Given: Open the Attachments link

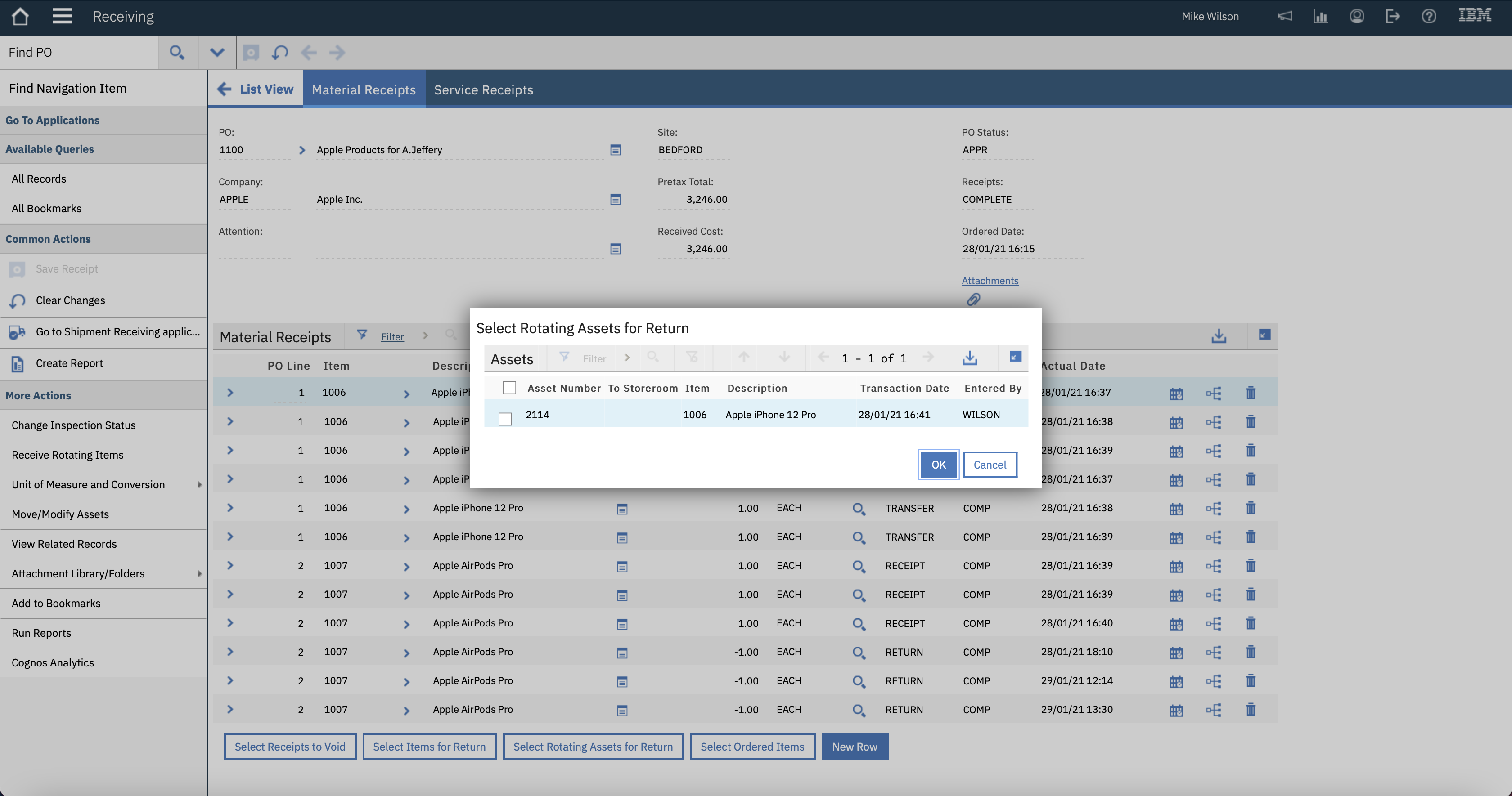Looking at the screenshot, I should click(x=990, y=280).
